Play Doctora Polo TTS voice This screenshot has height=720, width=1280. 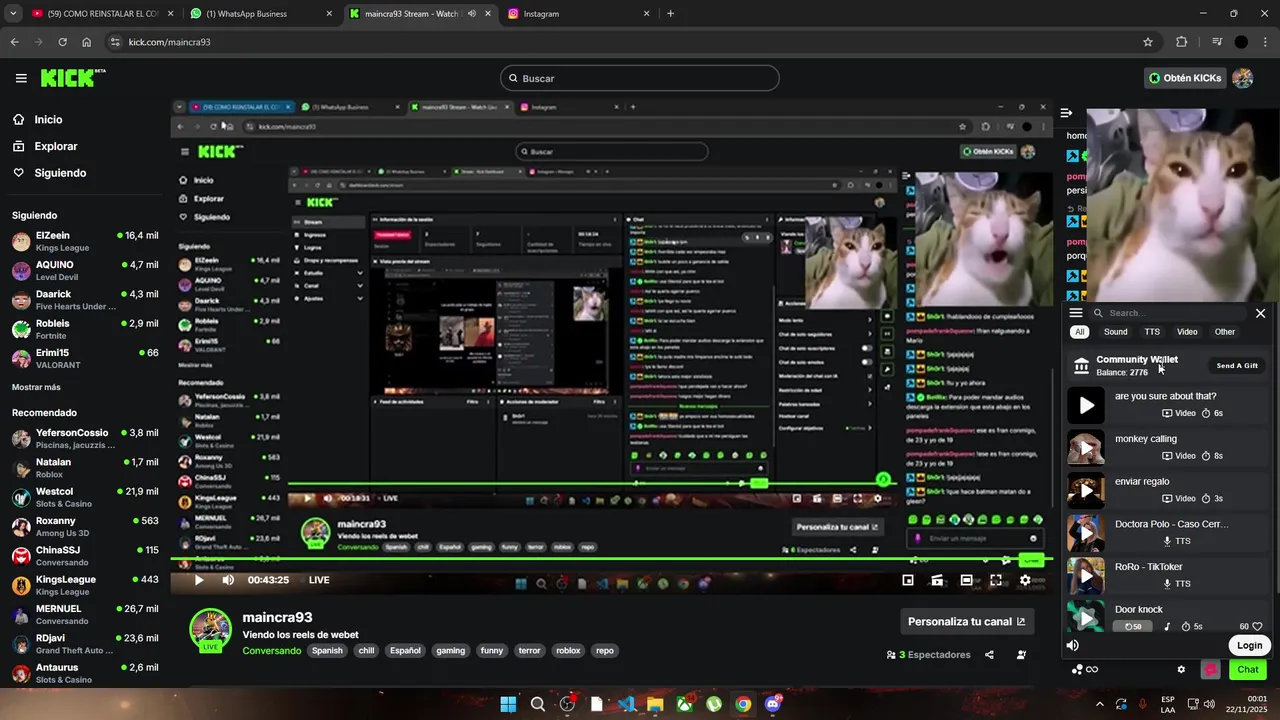1086,533
